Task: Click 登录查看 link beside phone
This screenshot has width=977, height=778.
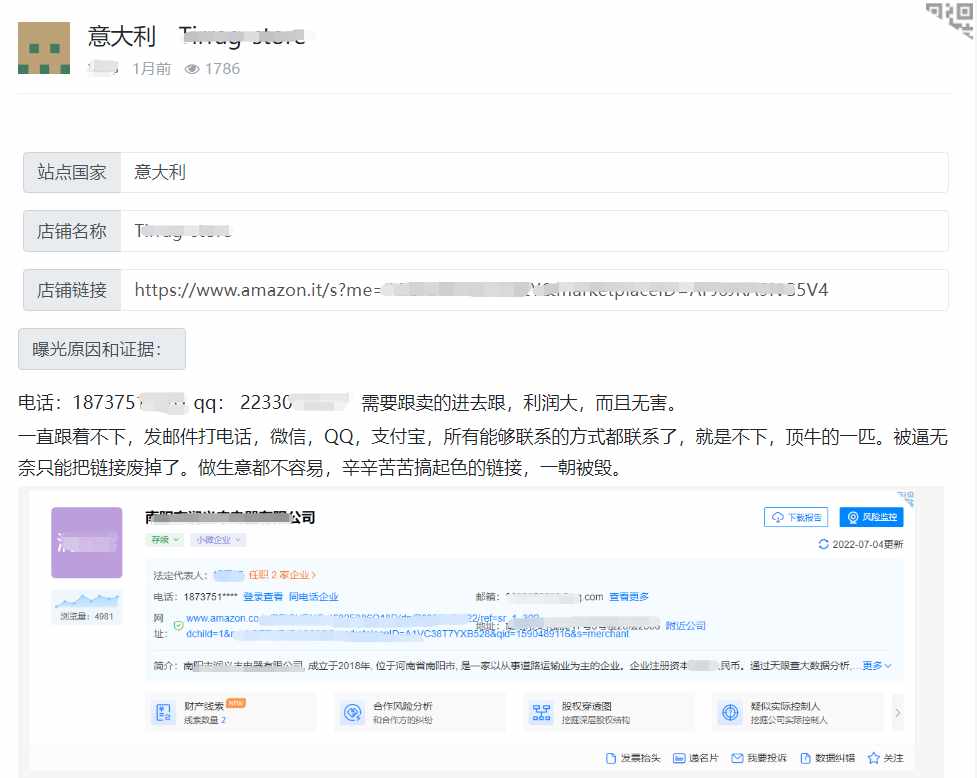Action: (262, 597)
